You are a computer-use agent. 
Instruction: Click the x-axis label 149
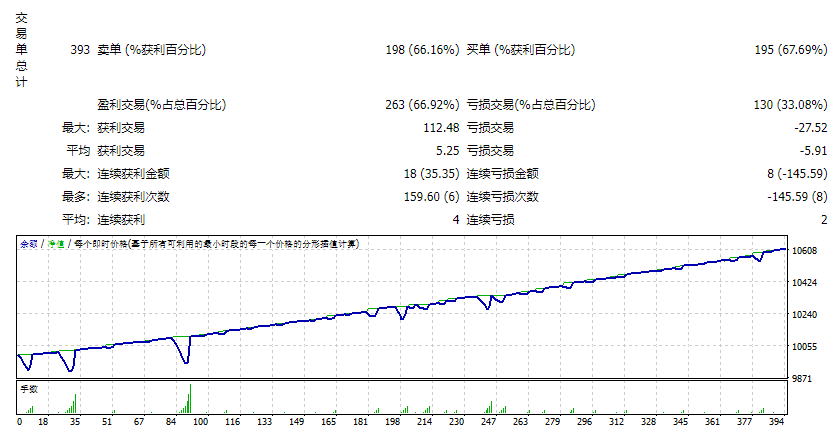[296, 422]
